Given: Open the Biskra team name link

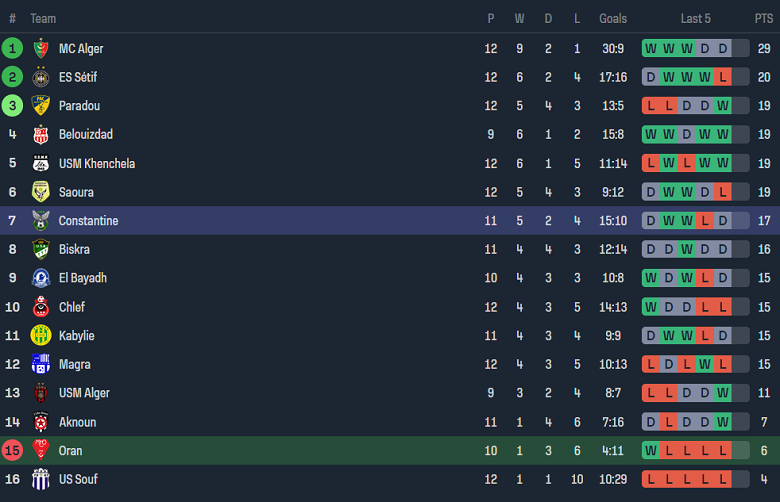Looking at the screenshot, I should 74,250.
